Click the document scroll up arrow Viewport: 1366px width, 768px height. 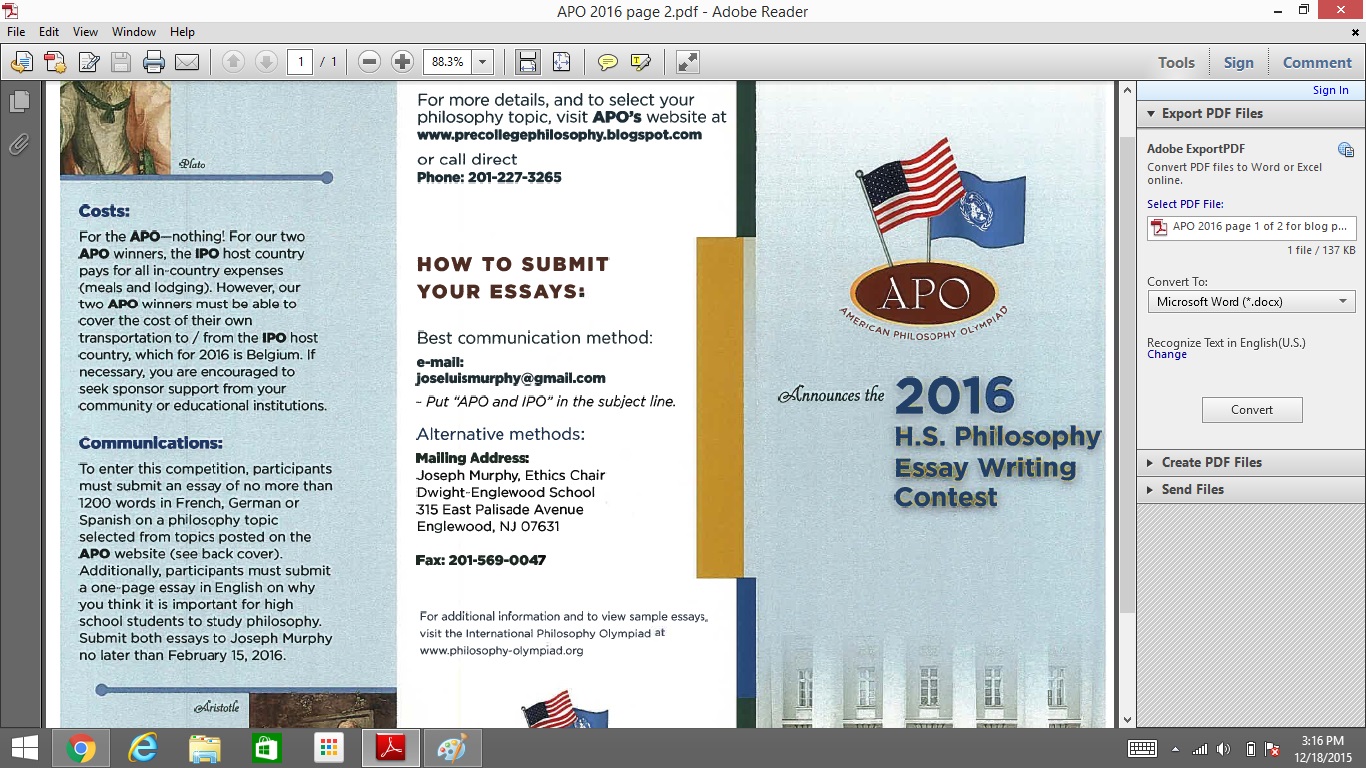point(1127,89)
